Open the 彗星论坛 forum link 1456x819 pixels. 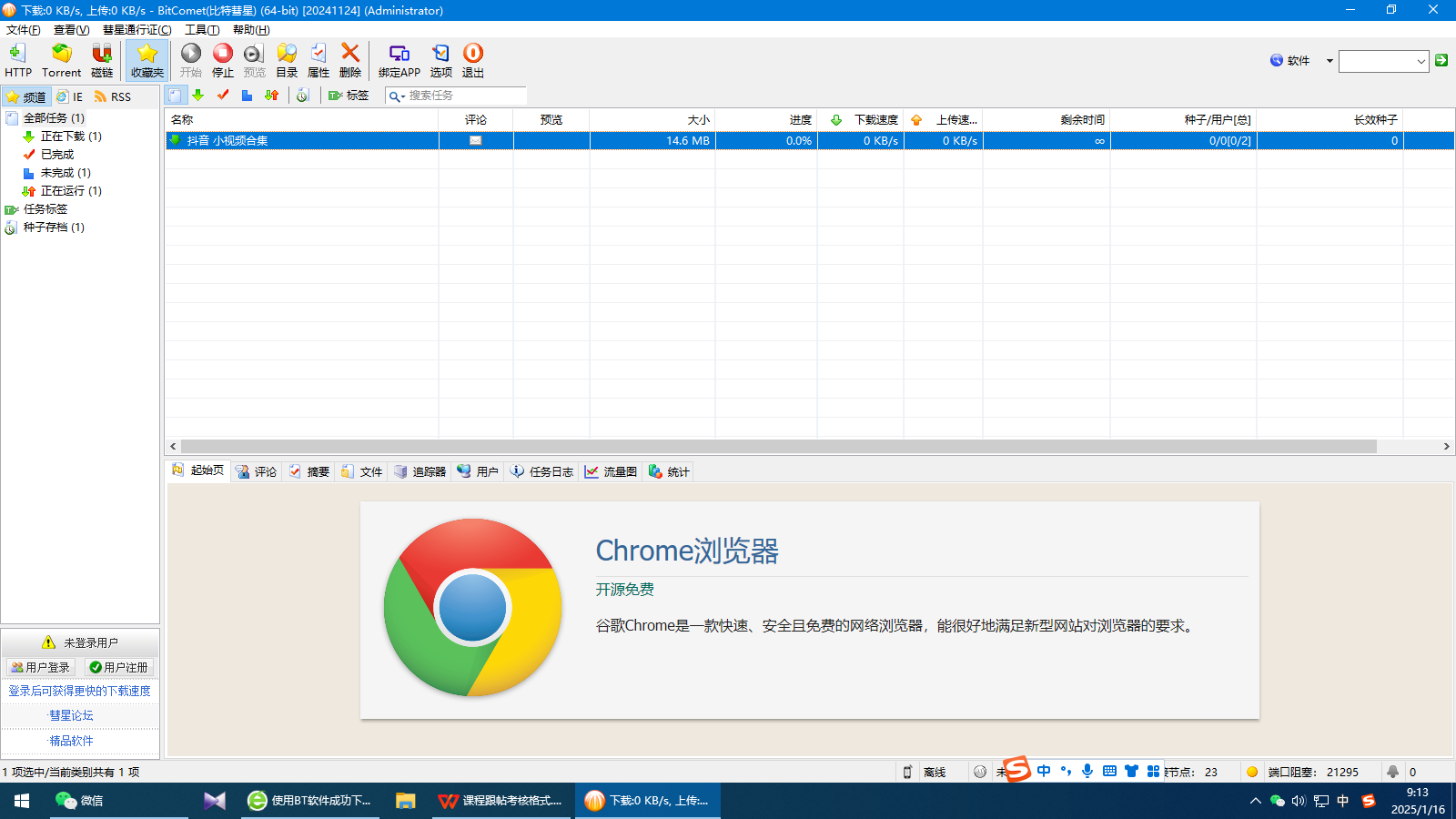tap(72, 715)
